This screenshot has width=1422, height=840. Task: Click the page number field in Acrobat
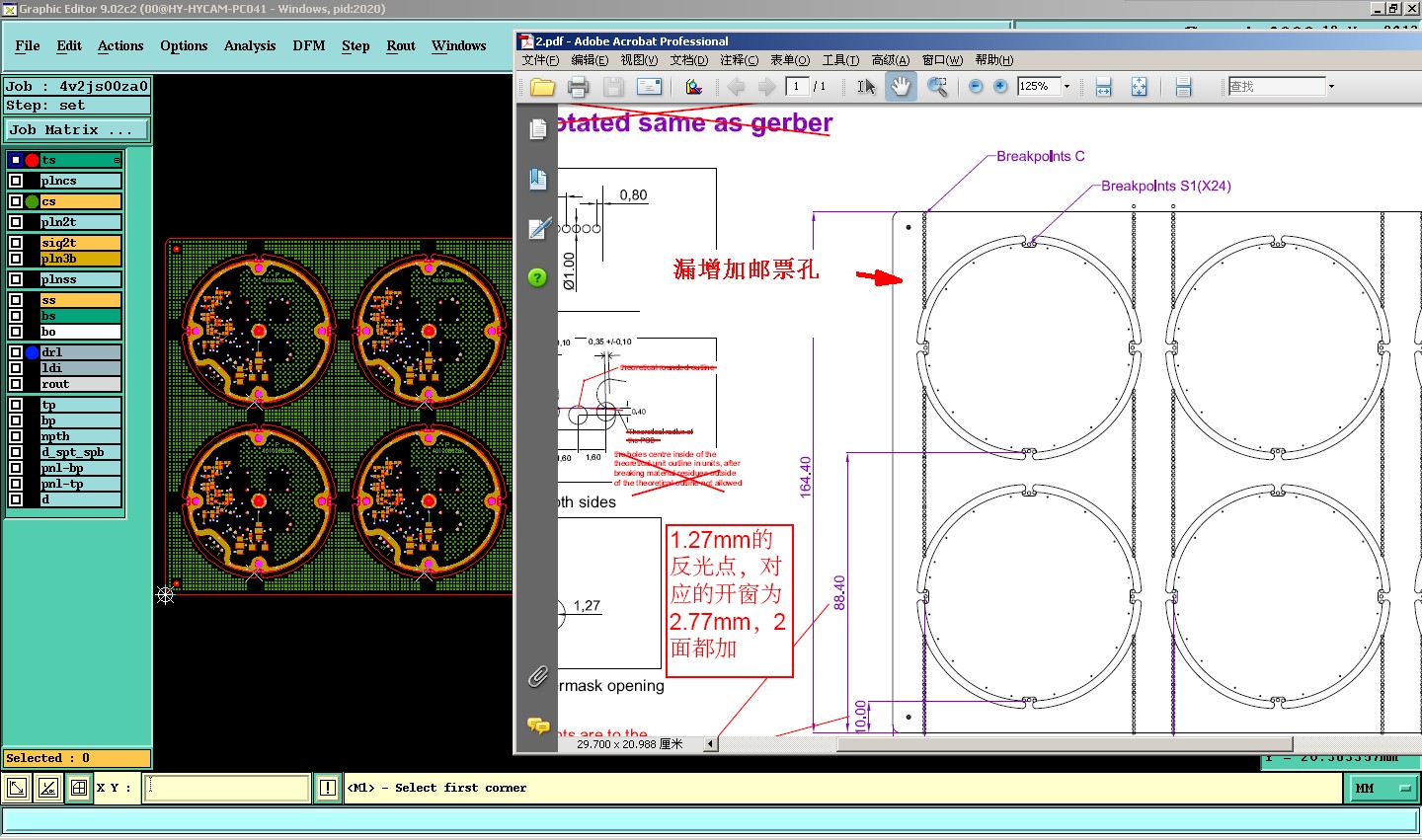click(x=798, y=87)
